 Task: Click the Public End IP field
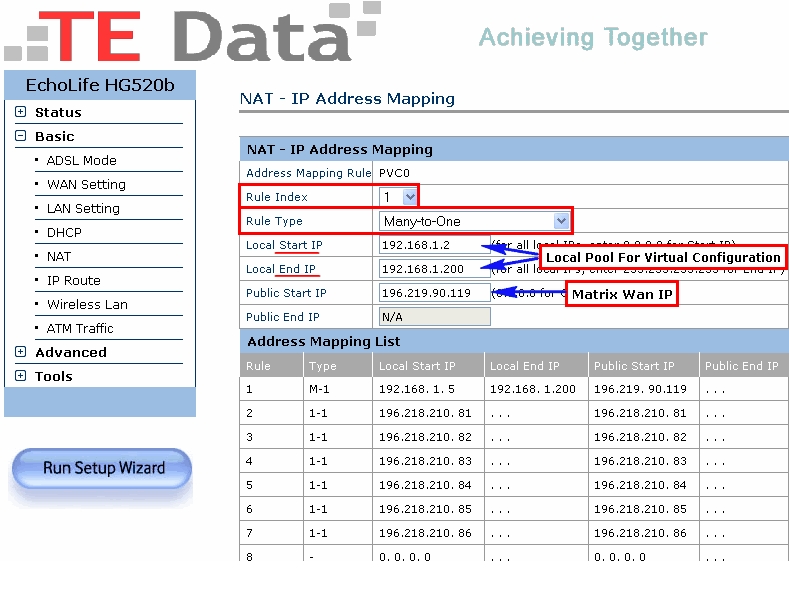click(434, 317)
